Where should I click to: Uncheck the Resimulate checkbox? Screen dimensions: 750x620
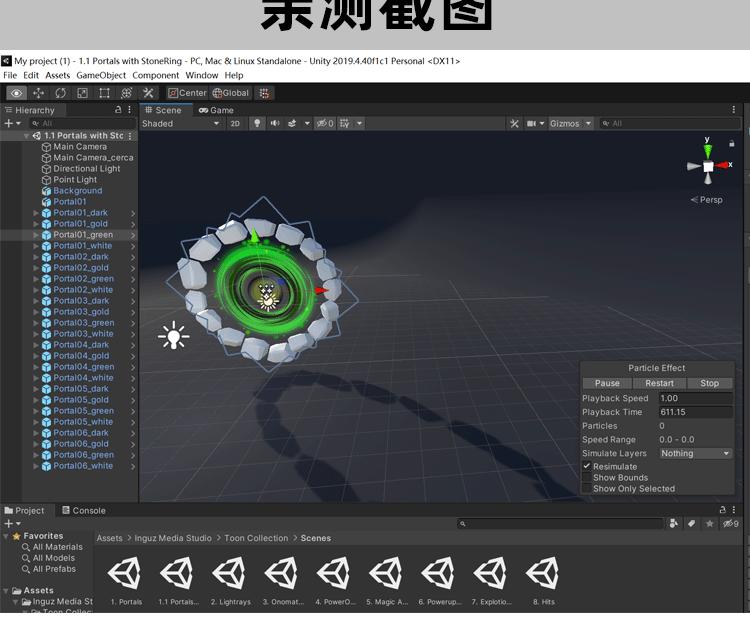[587, 467]
